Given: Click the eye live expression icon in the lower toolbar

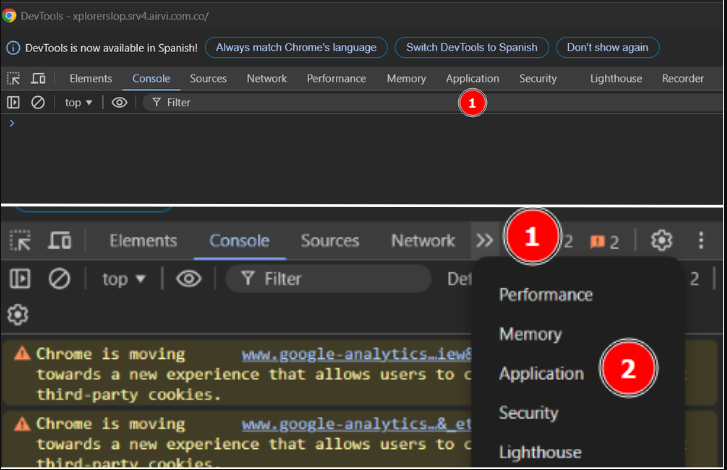Looking at the screenshot, I should pos(189,279).
